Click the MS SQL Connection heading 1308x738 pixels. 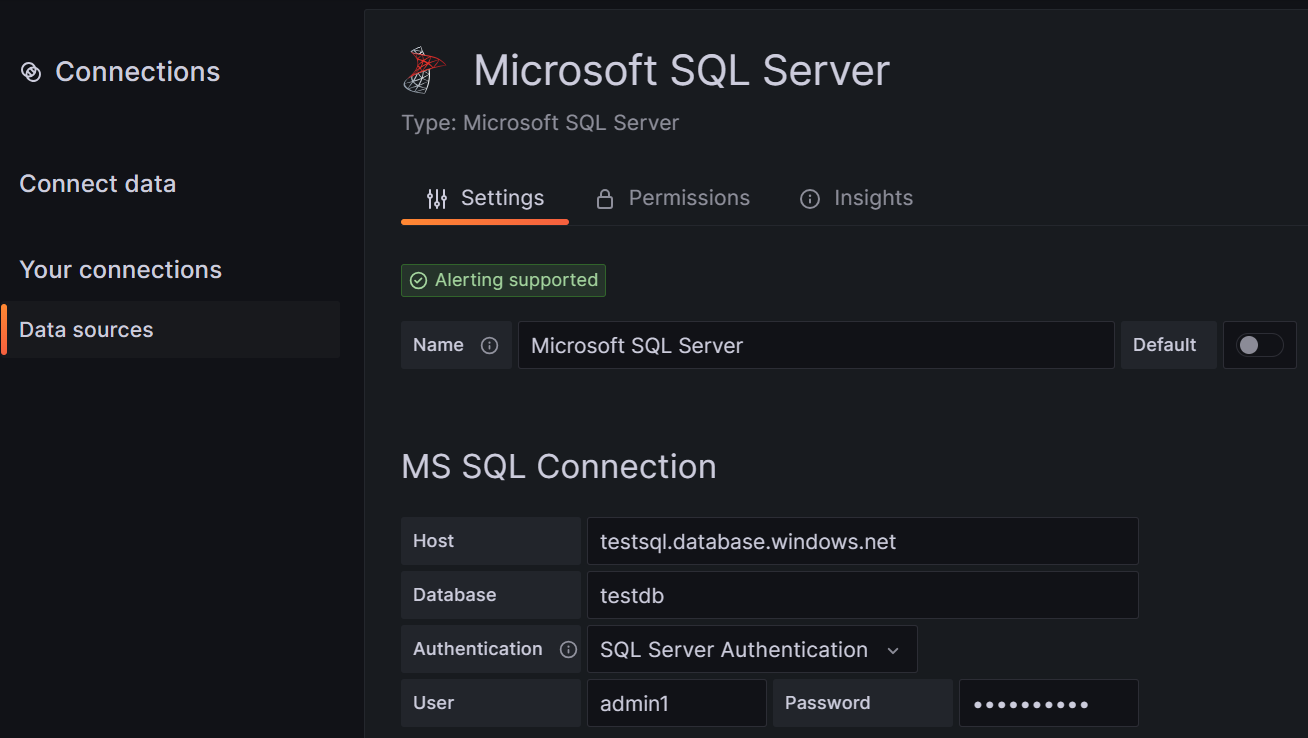point(559,467)
